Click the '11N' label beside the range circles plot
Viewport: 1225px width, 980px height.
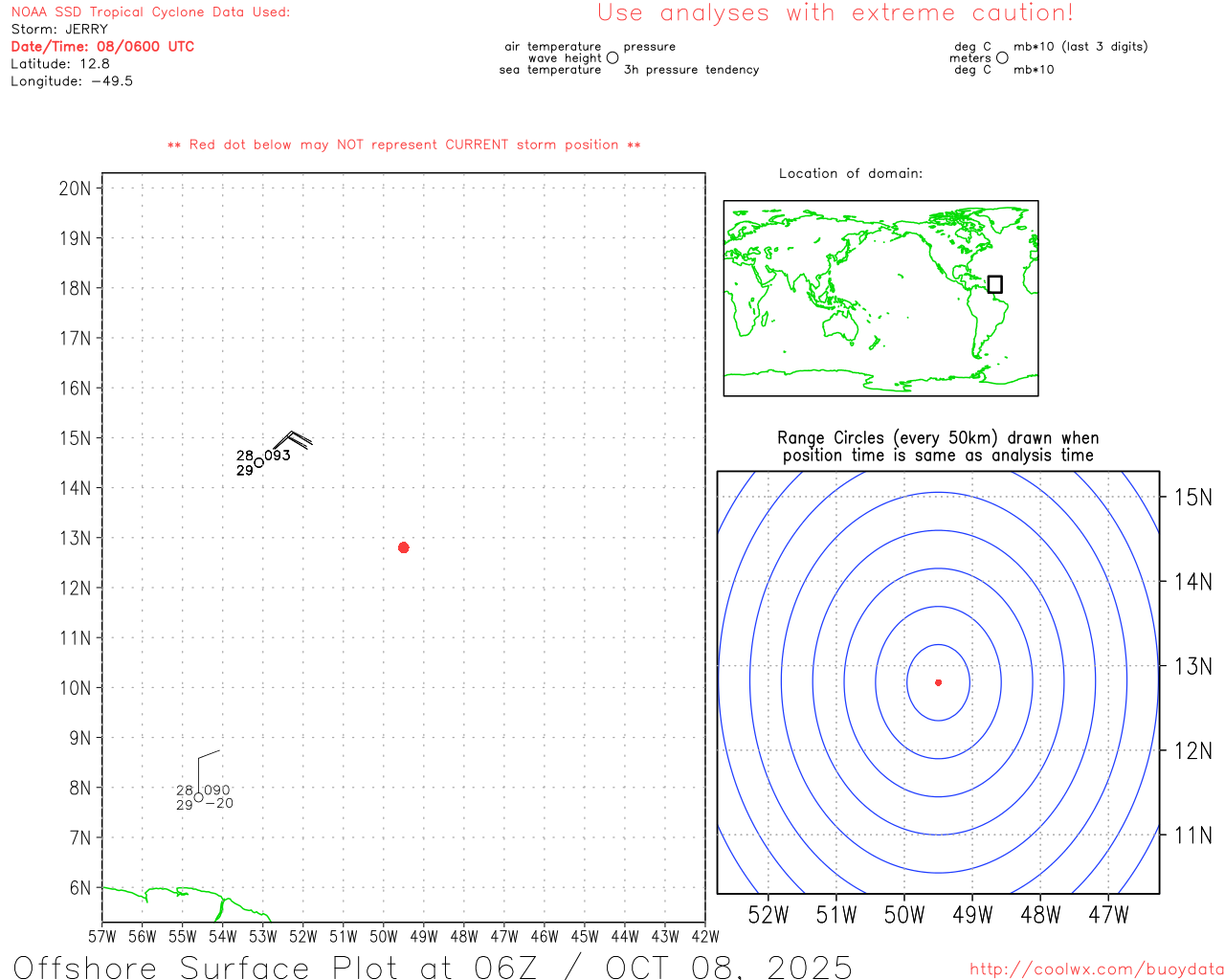(1192, 835)
